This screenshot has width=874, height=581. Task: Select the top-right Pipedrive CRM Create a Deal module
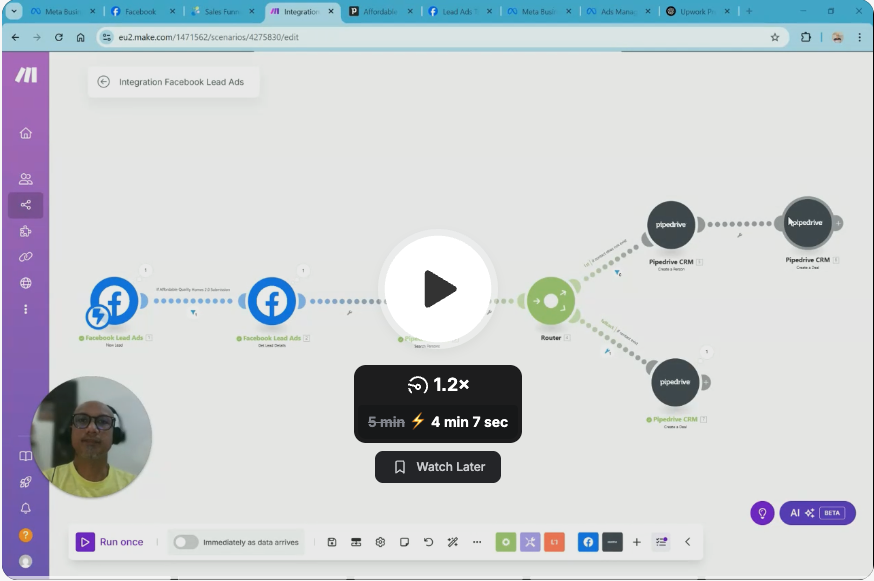(x=808, y=223)
